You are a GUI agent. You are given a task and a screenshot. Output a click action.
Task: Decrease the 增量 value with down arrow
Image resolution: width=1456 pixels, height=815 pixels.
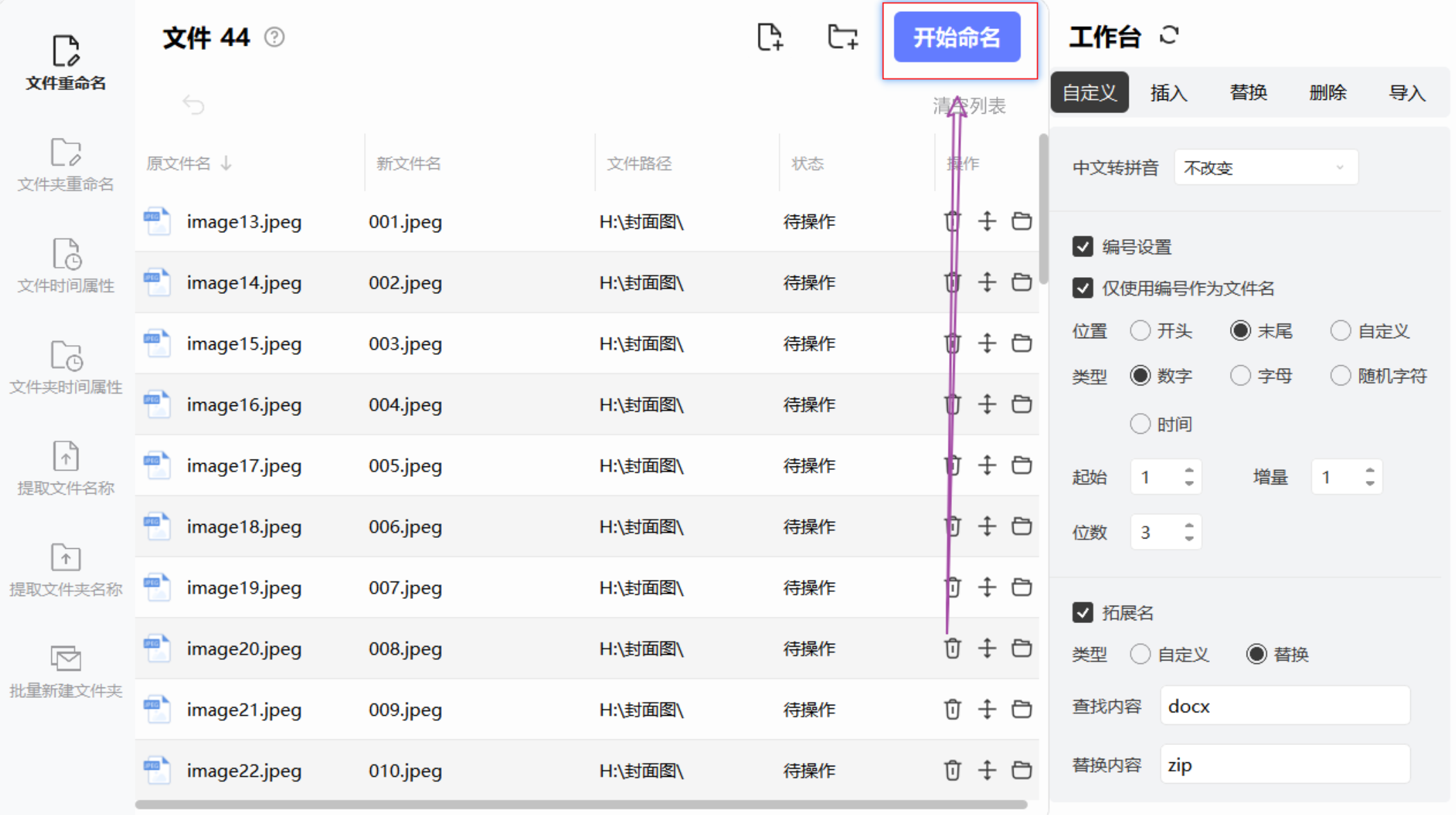pyautogui.click(x=1370, y=483)
